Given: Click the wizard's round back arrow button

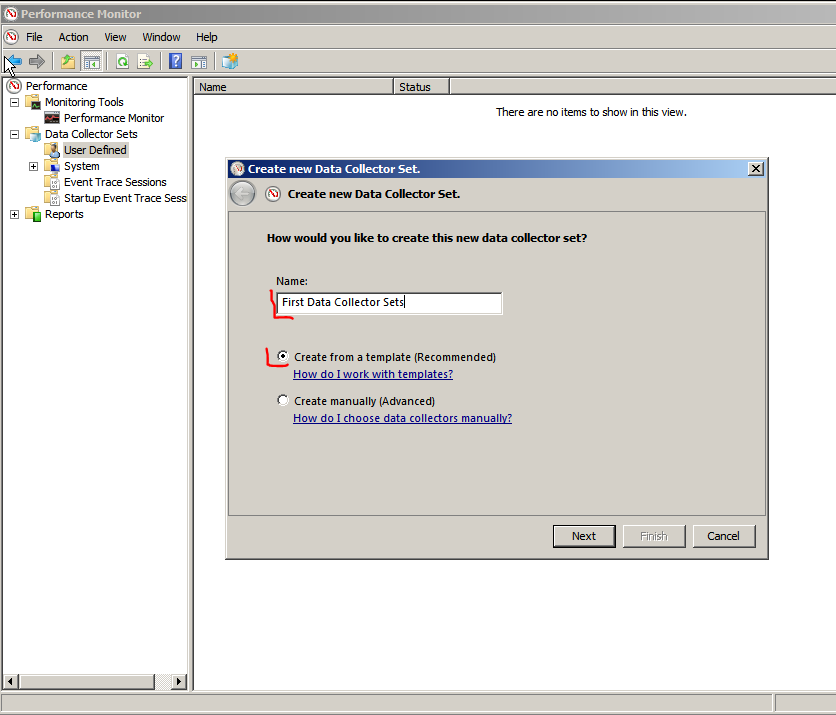Looking at the screenshot, I should tap(243, 194).
